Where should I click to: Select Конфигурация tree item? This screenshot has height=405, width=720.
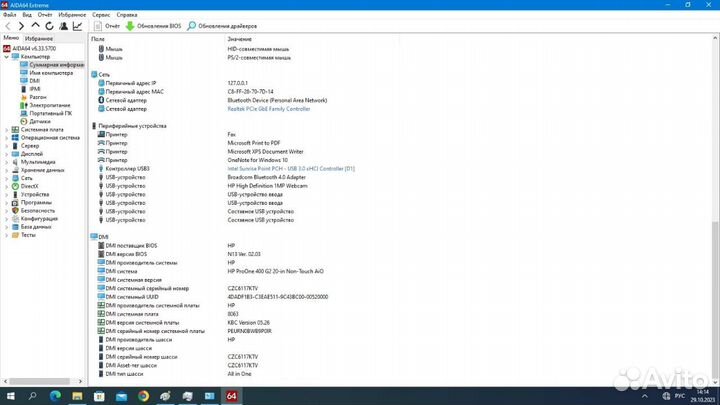34,219
